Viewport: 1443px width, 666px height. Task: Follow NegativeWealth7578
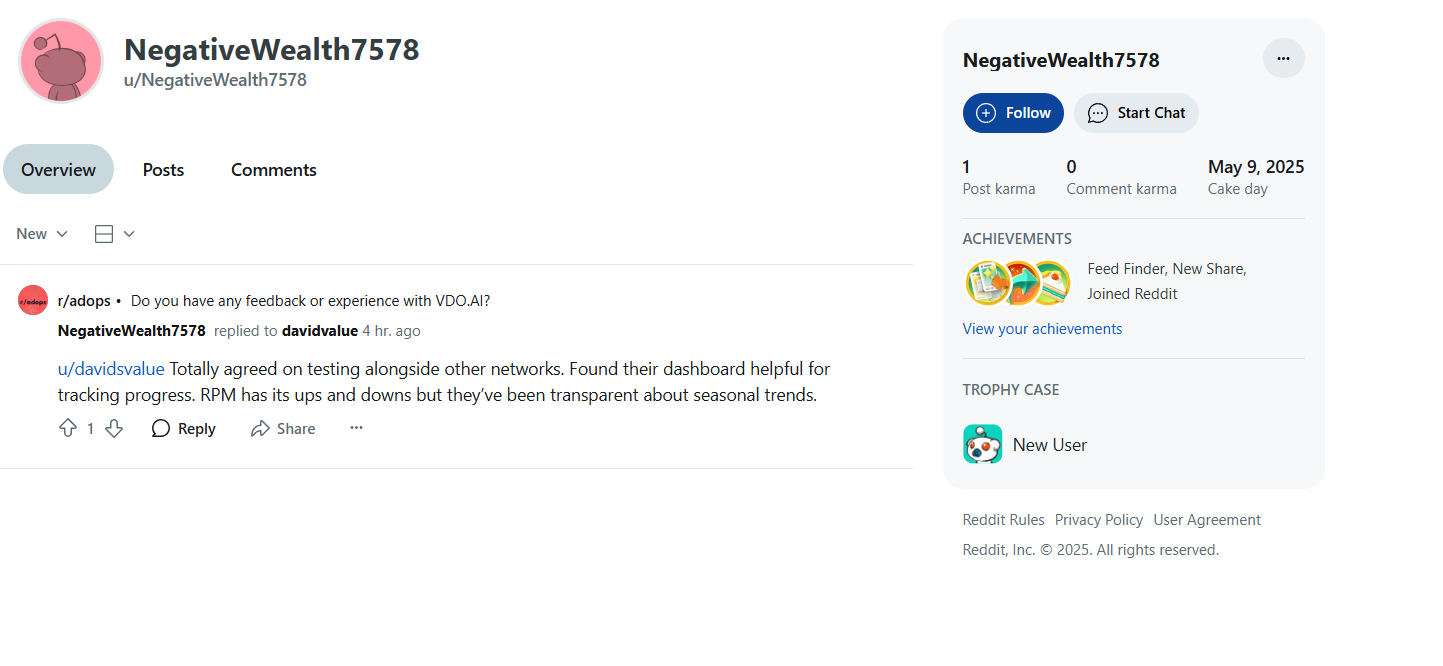pos(1013,113)
